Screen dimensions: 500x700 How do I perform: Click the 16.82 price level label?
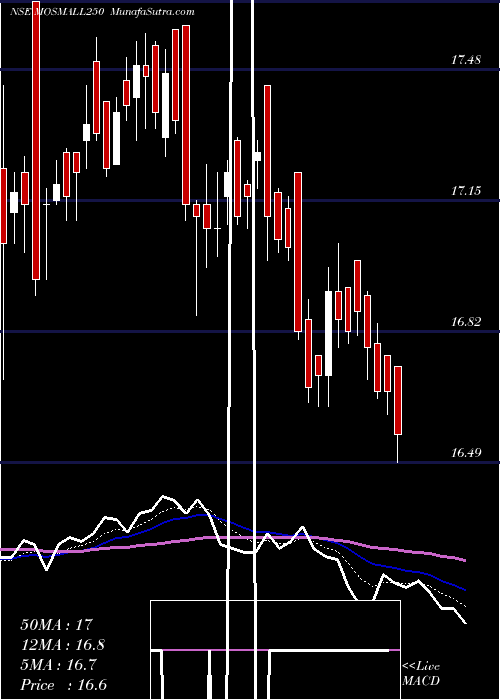coord(466,321)
